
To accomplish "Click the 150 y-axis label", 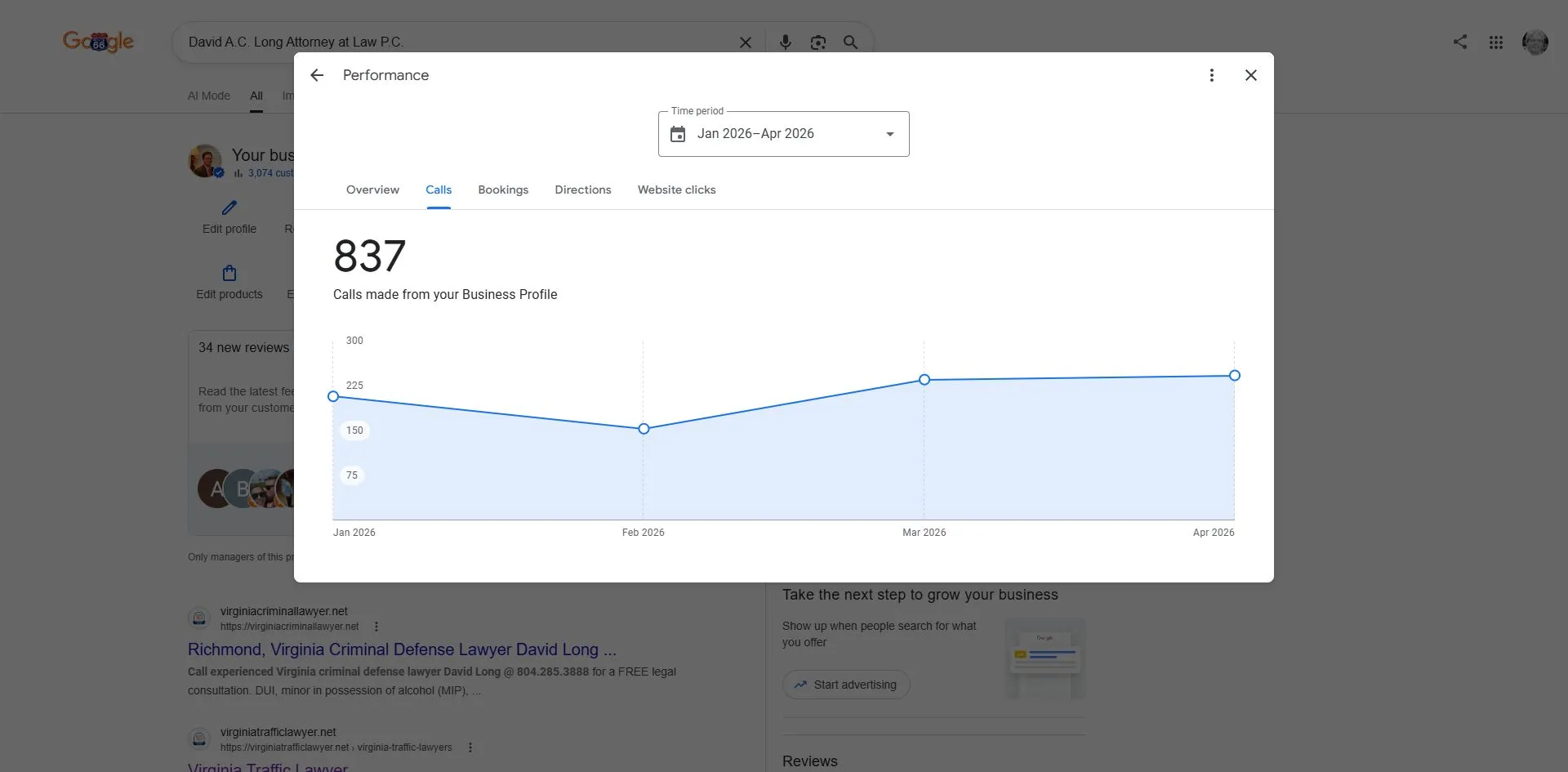I will coord(354,431).
